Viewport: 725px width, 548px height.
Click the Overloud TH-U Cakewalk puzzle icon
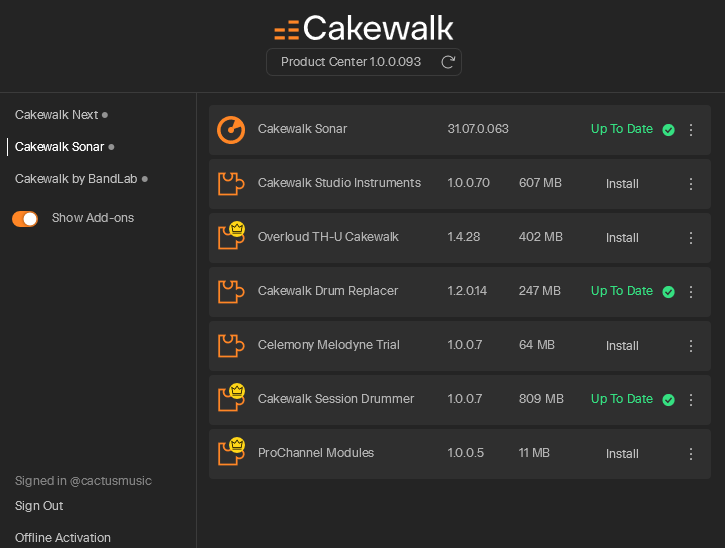(x=231, y=236)
